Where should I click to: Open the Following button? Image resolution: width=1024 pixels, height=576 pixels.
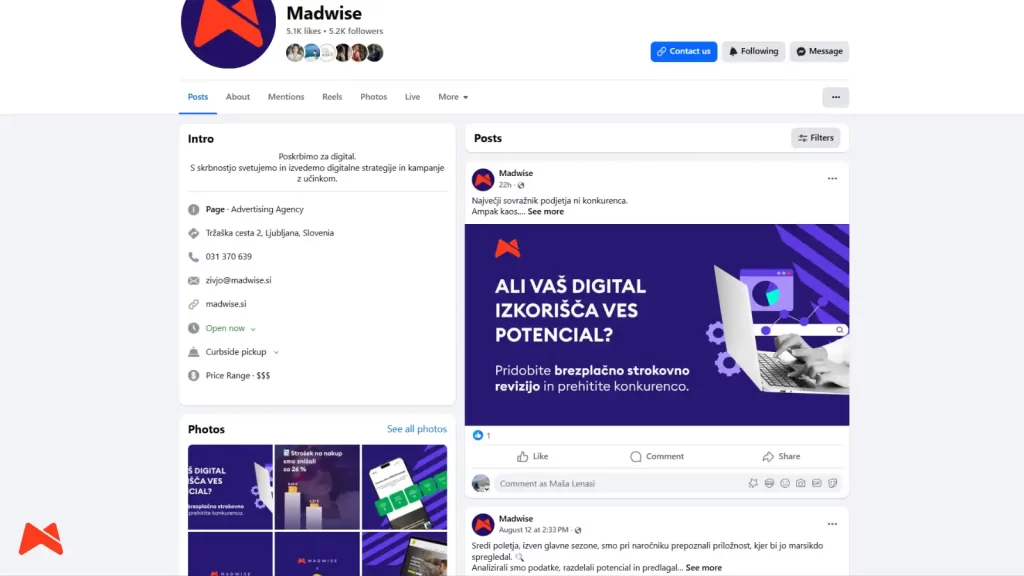pyautogui.click(x=753, y=51)
